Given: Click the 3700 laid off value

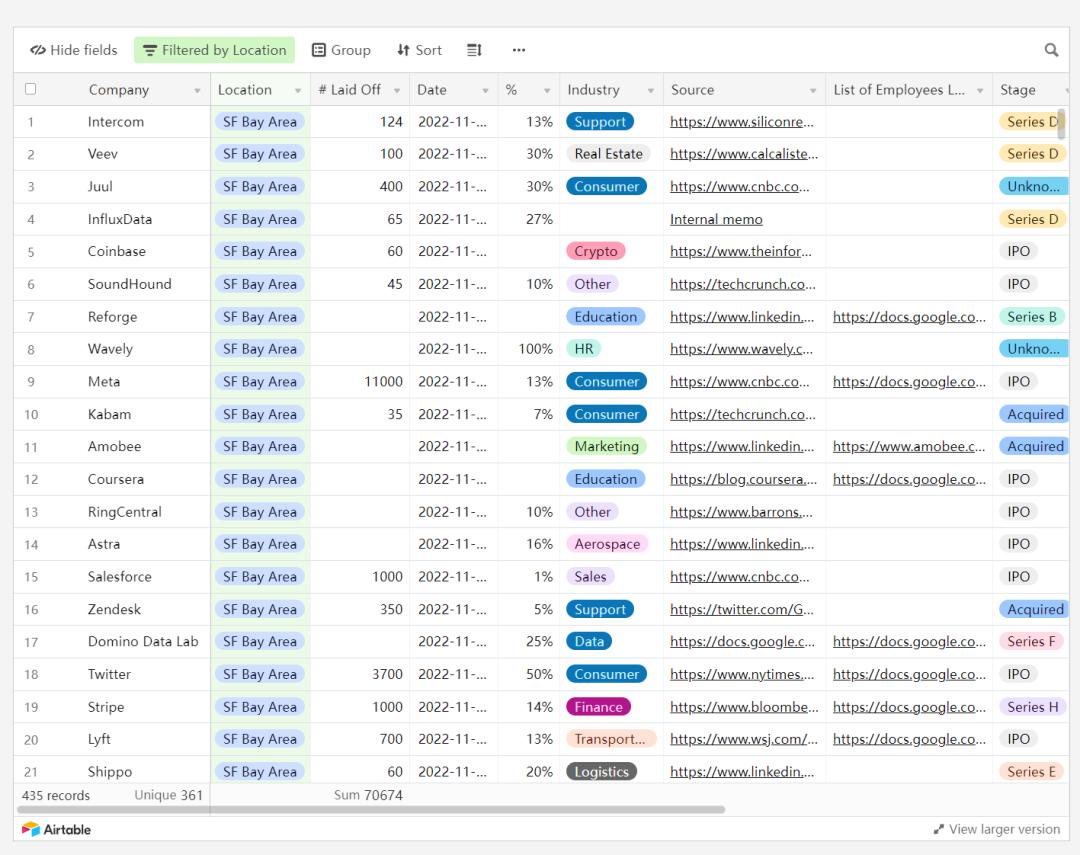Looking at the screenshot, I should 388,674.
